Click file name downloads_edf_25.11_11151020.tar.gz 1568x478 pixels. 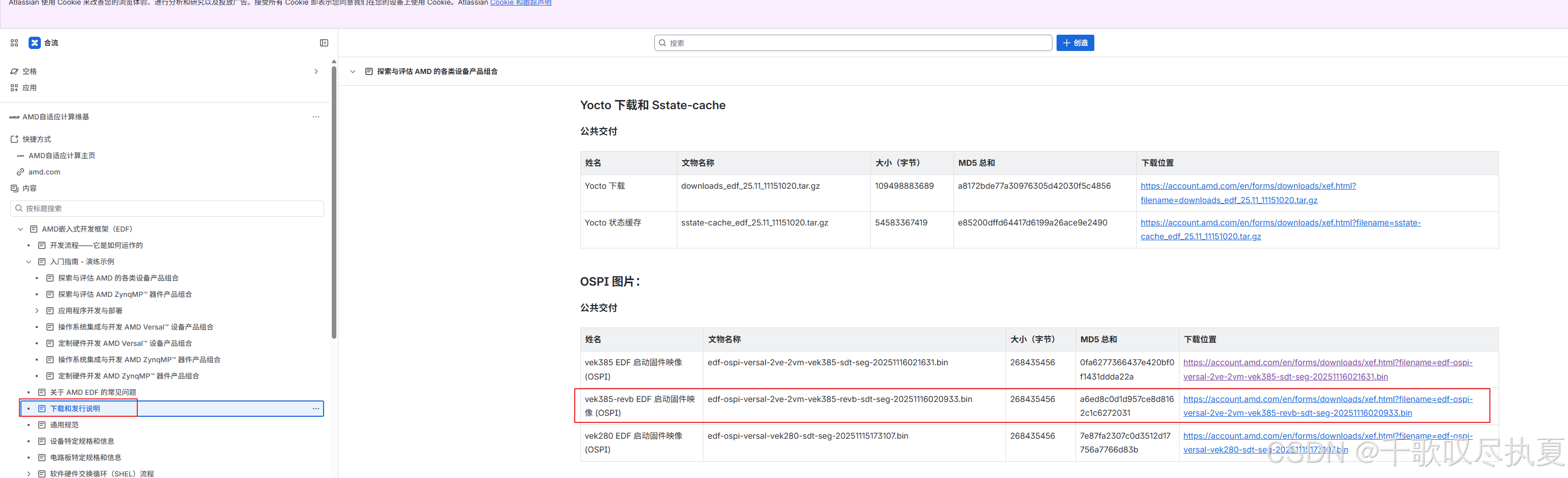750,186
